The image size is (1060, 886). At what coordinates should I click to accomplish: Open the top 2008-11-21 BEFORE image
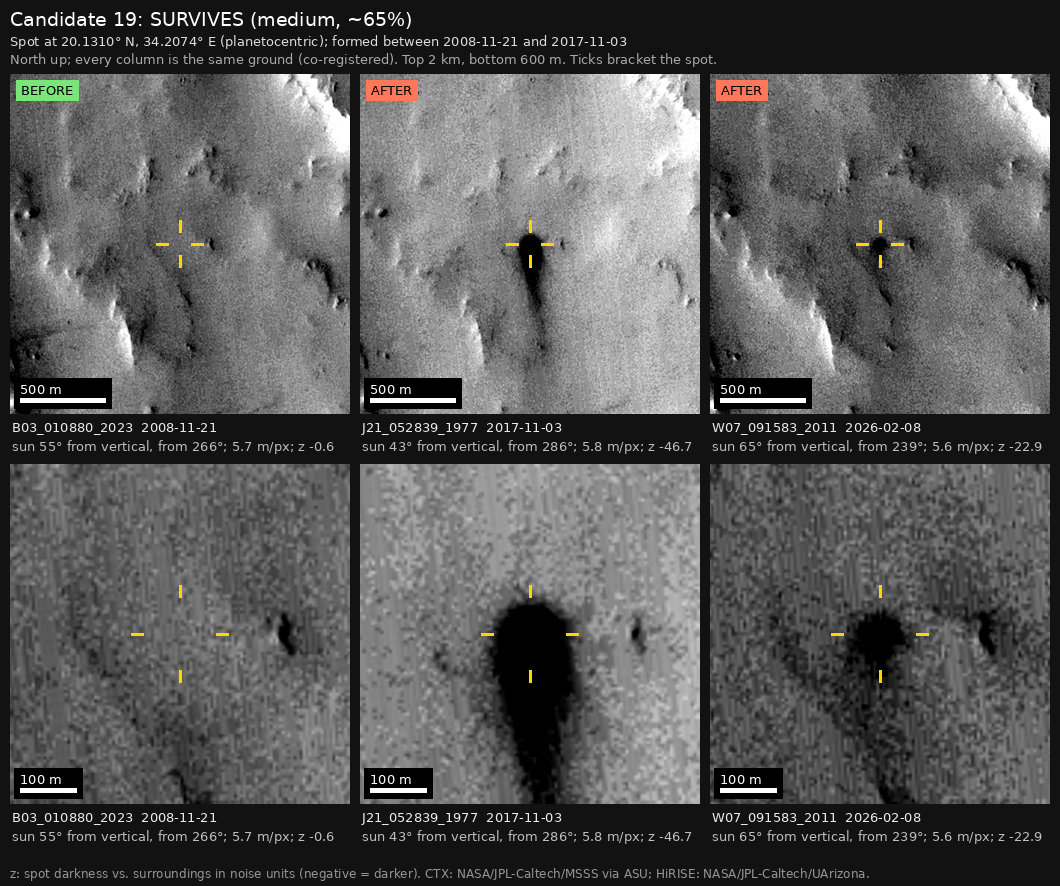click(x=180, y=244)
